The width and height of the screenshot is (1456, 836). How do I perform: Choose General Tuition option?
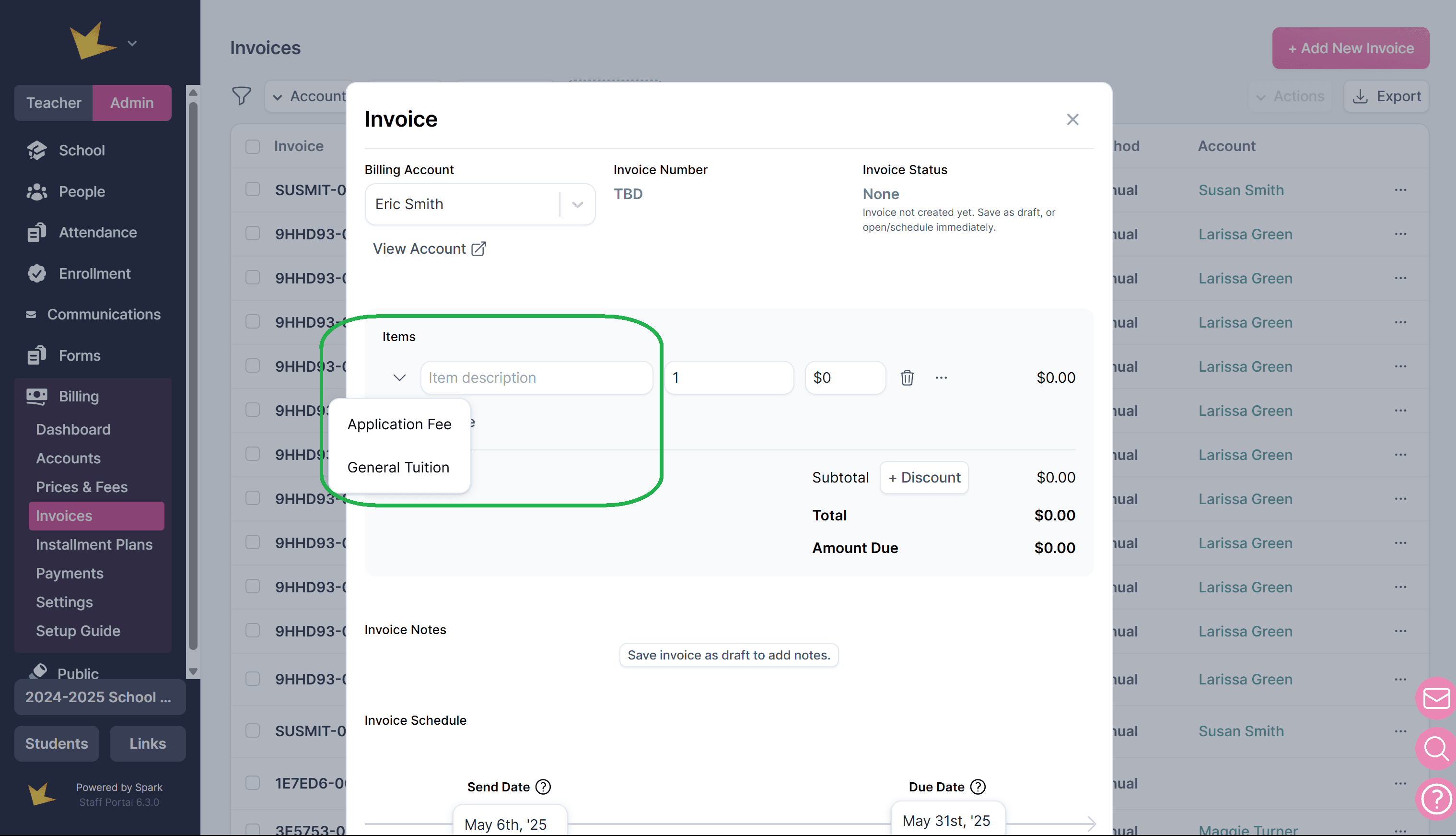click(x=398, y=467)
